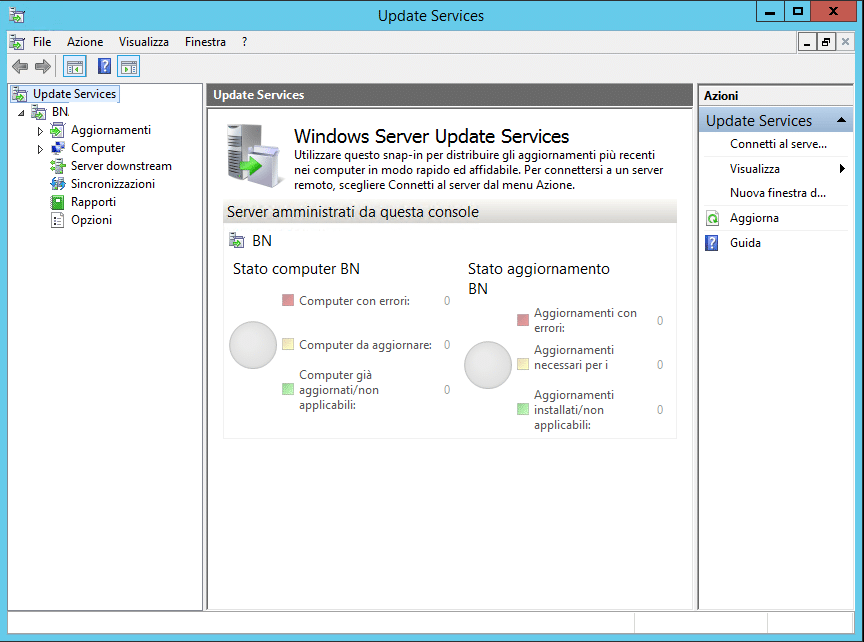Open help via the blue question mark toolbar icon

tap(104, 67)
